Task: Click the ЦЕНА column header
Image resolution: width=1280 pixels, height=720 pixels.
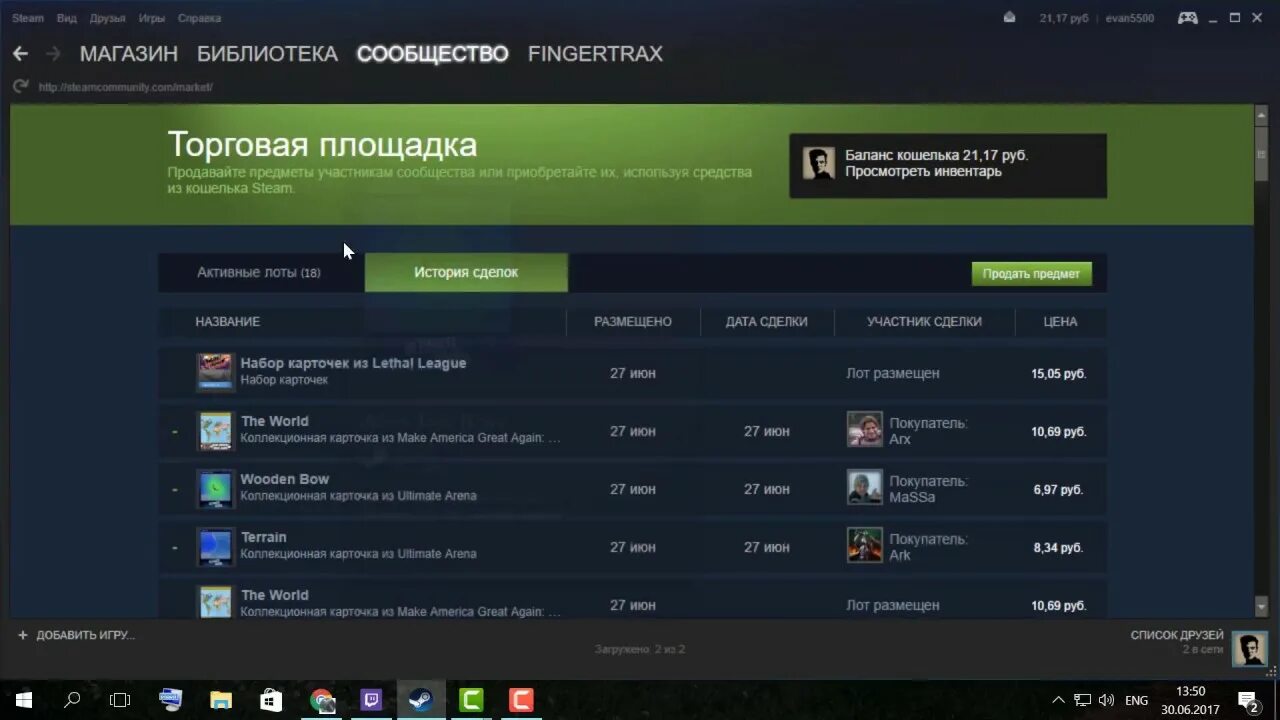Action: pyautogui.click(x=1060, y=322)
